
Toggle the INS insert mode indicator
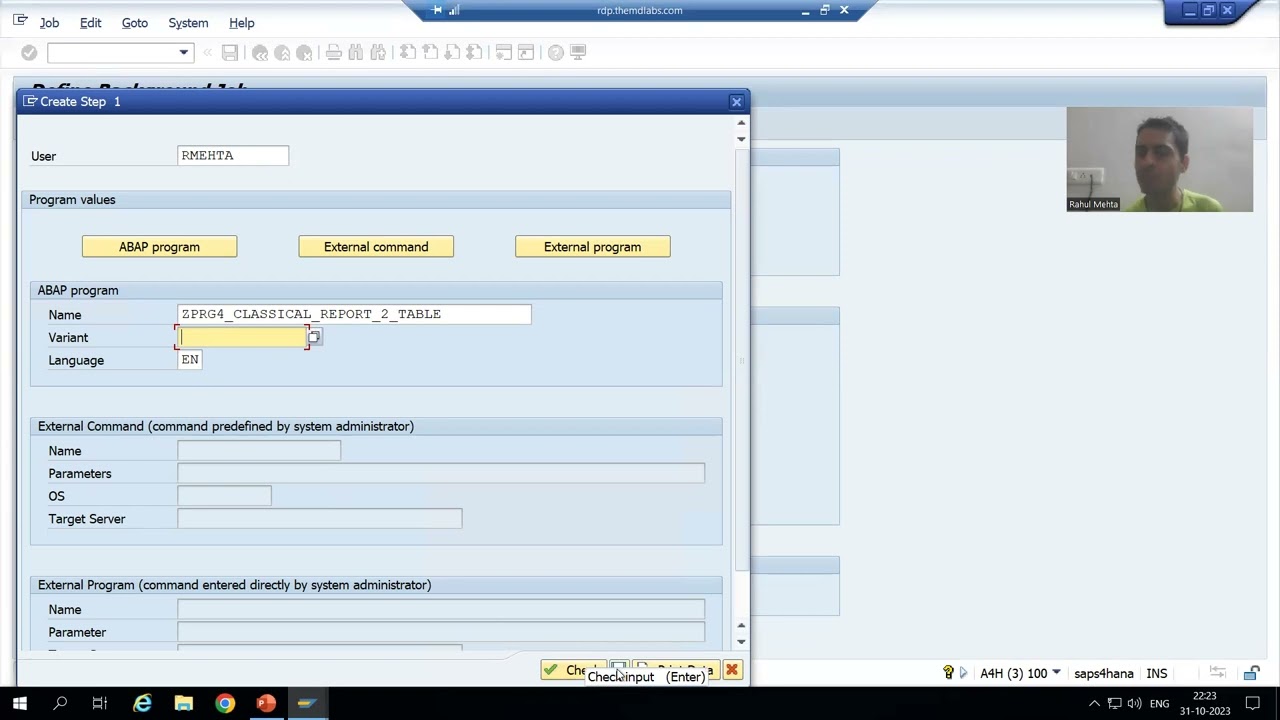tap(1157, 673)
